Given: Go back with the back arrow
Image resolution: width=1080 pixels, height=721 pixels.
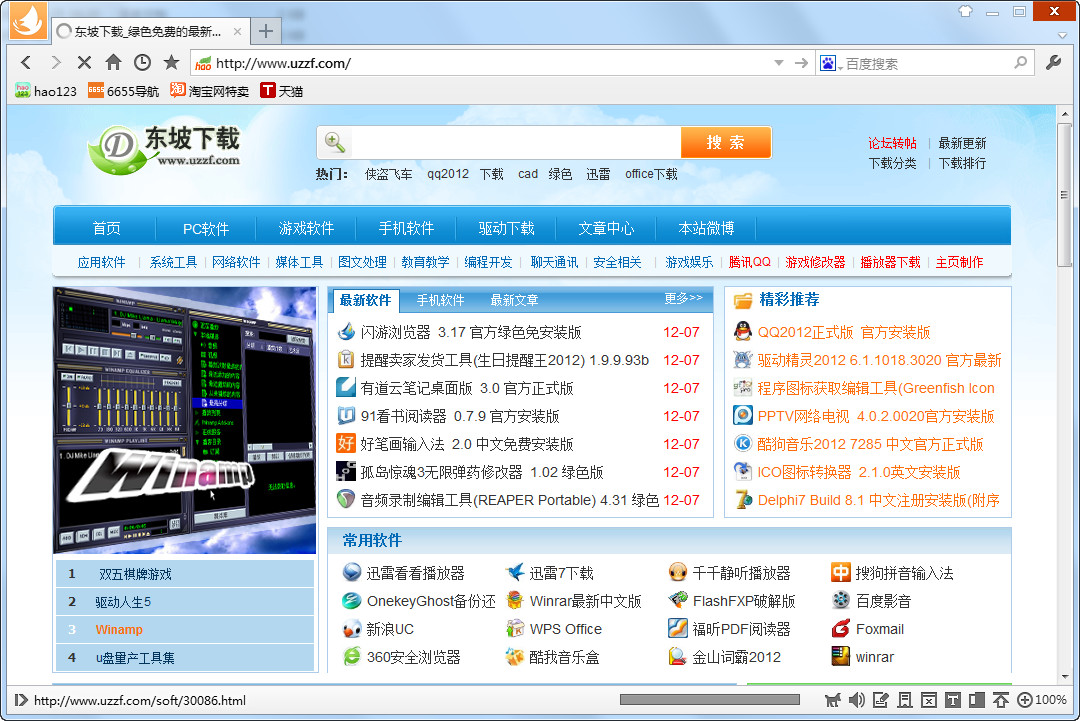Looking at the screenshot, I should tap(26, 63).
